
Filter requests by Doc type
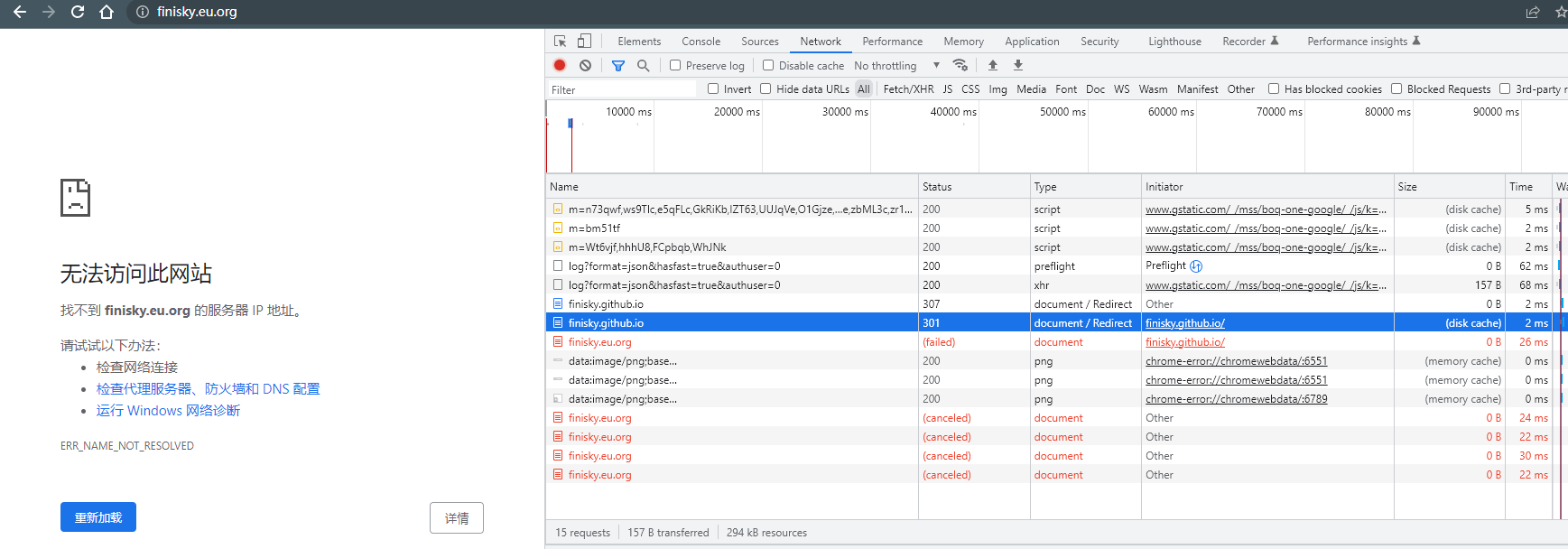[x=1095, y=89]
